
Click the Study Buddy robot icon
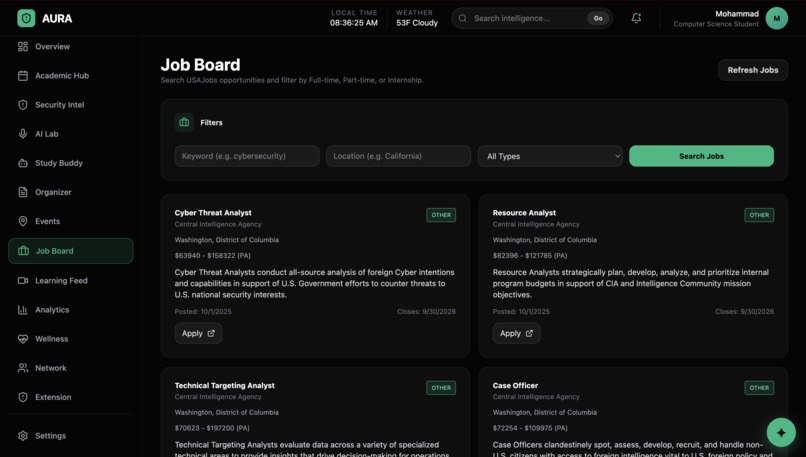tap(23, 163)
